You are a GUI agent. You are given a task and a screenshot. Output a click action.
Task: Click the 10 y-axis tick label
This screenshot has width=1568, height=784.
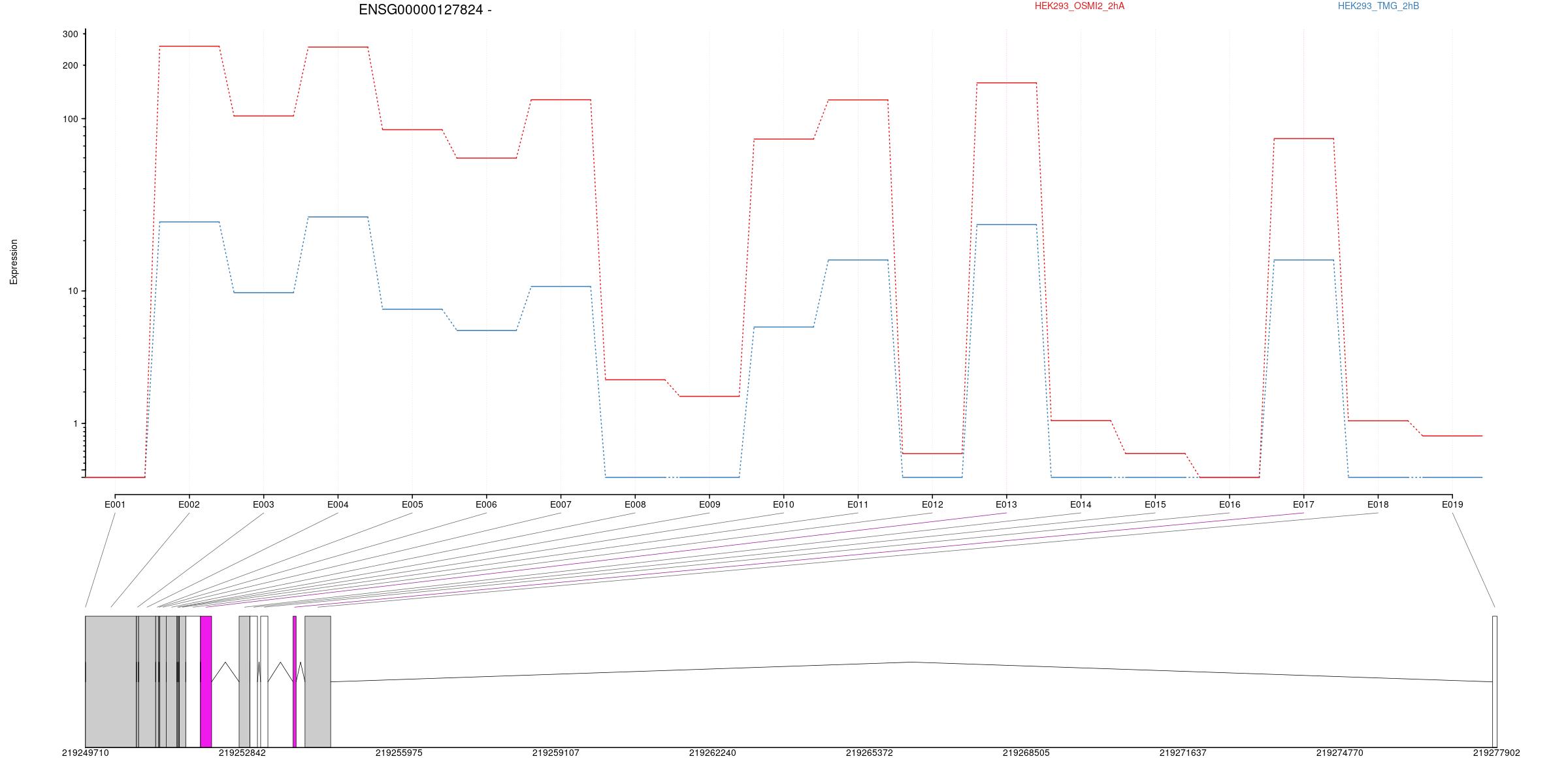[x=73, y=291]
